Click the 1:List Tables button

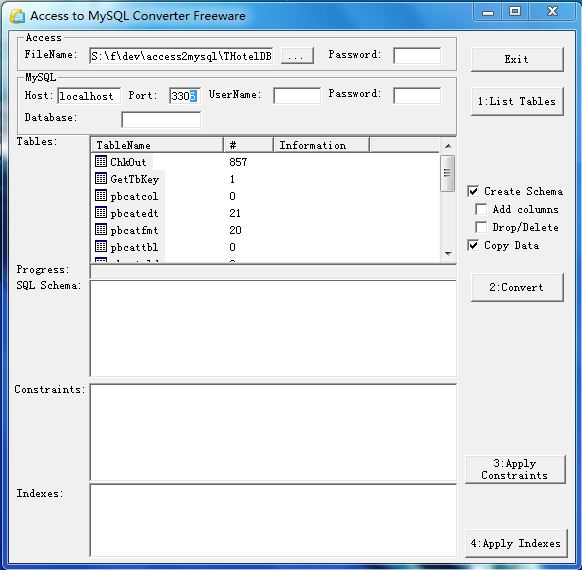pyautogui.click(x=517, y=101)
